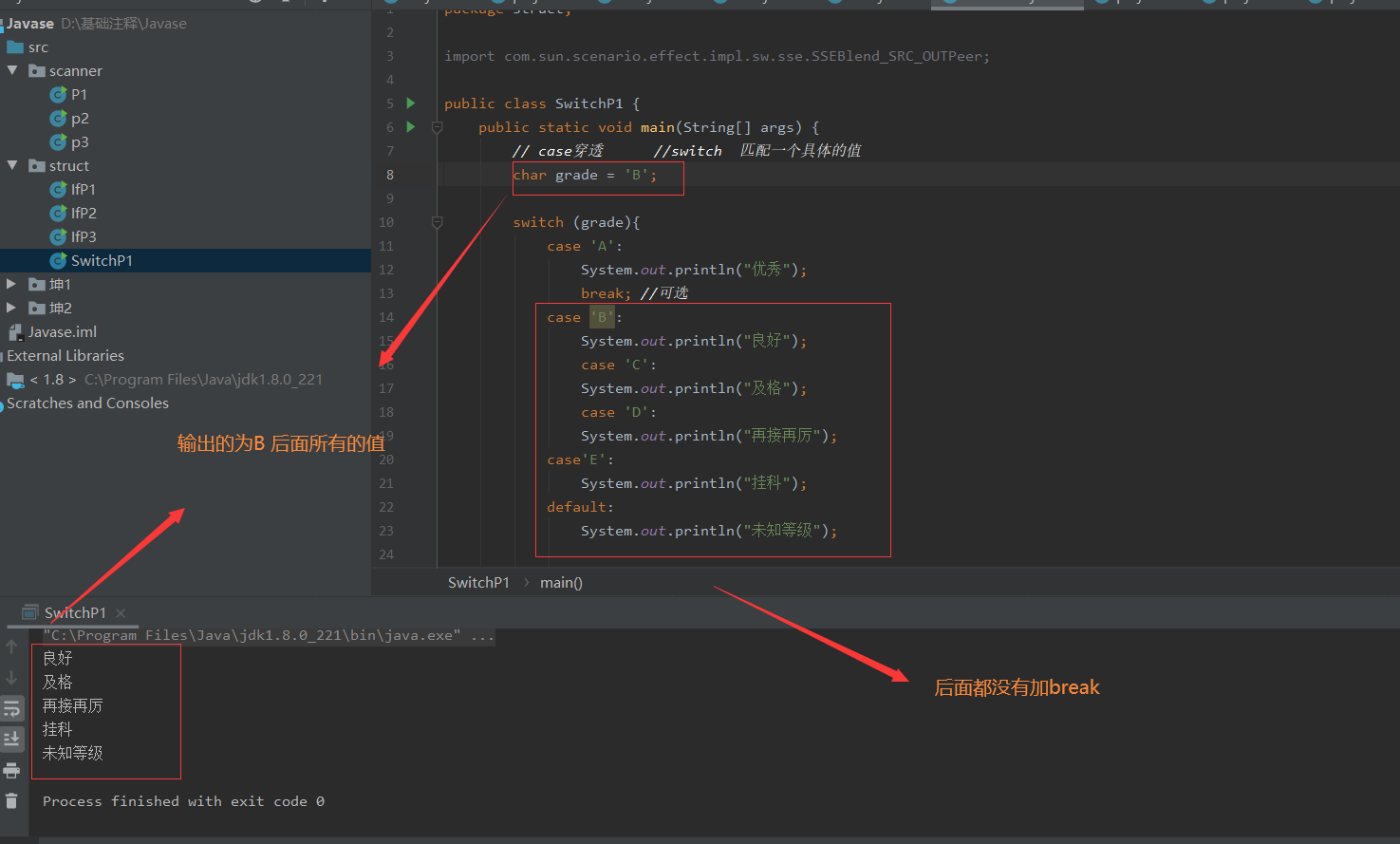This screenshot has height=844, width=1400.
Task: Fold the main method at line 6
Action: [437, 127]
